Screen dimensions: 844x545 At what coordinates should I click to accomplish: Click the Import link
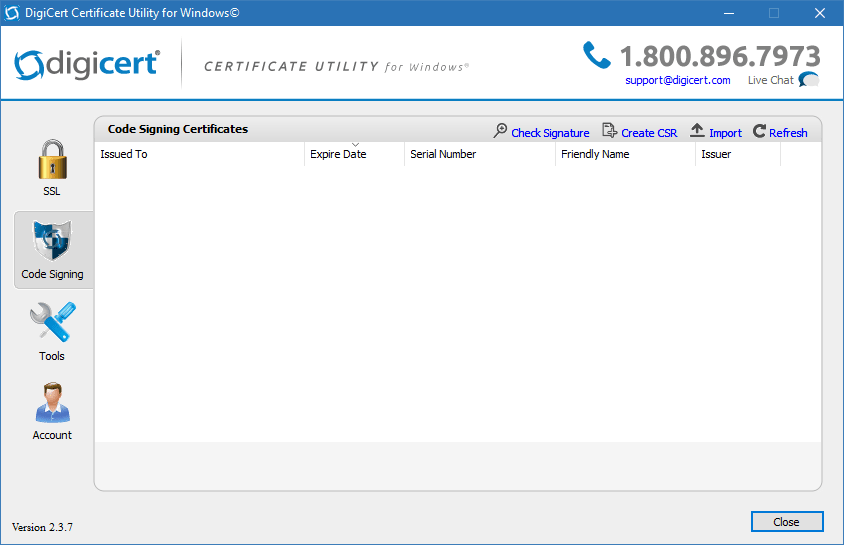click(x=725, y=133)
